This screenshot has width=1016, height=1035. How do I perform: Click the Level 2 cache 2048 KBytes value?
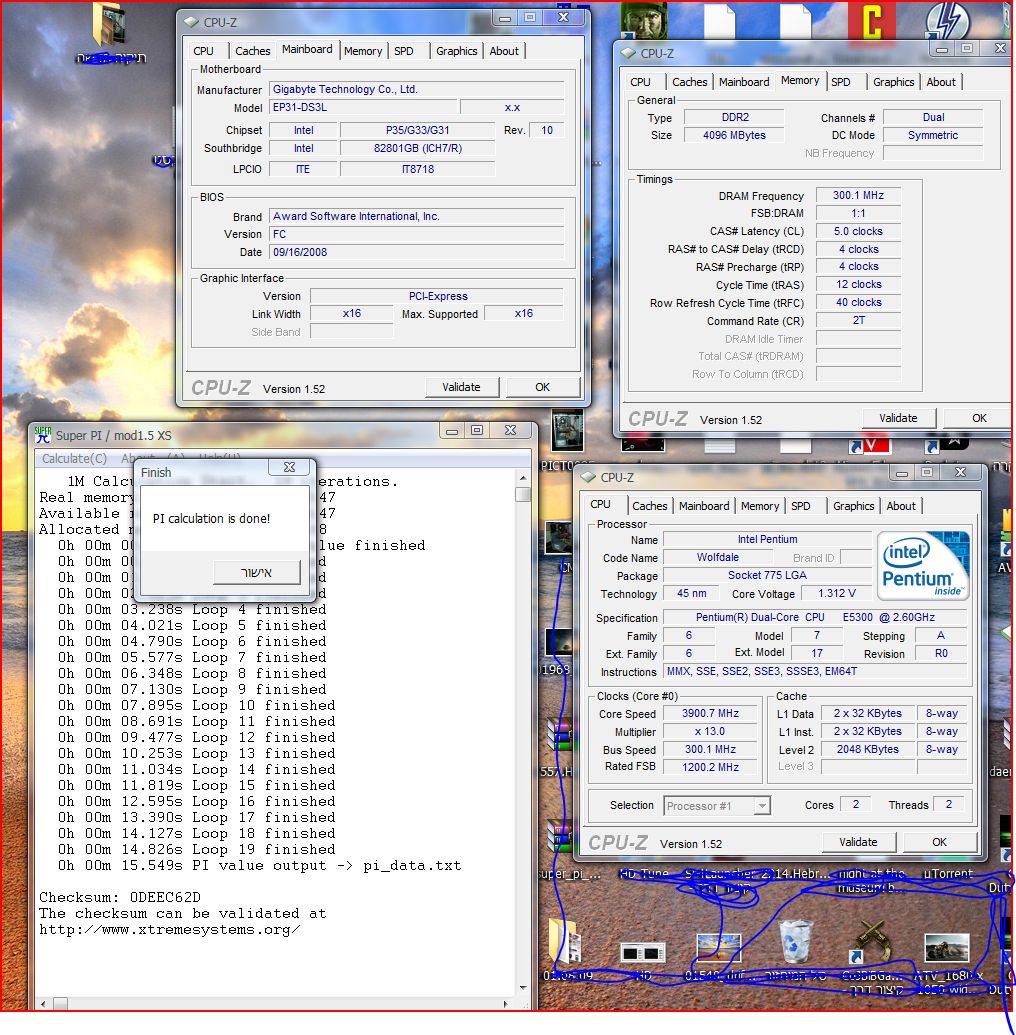(x=867, y=749)
